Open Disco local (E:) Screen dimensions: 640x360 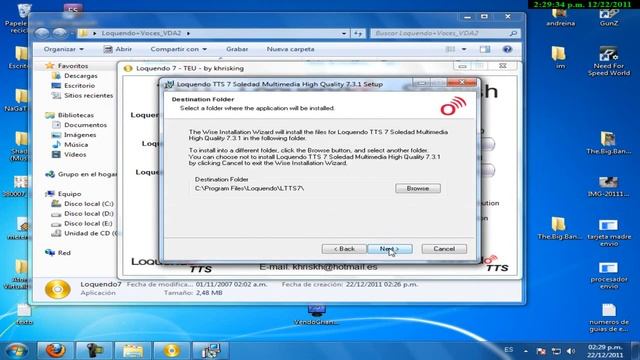coord(88,223)
